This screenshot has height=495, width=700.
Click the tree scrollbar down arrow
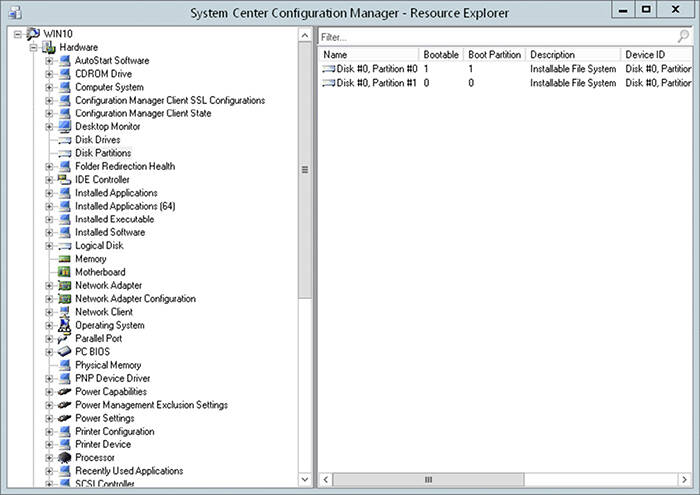tap(305, 480)
